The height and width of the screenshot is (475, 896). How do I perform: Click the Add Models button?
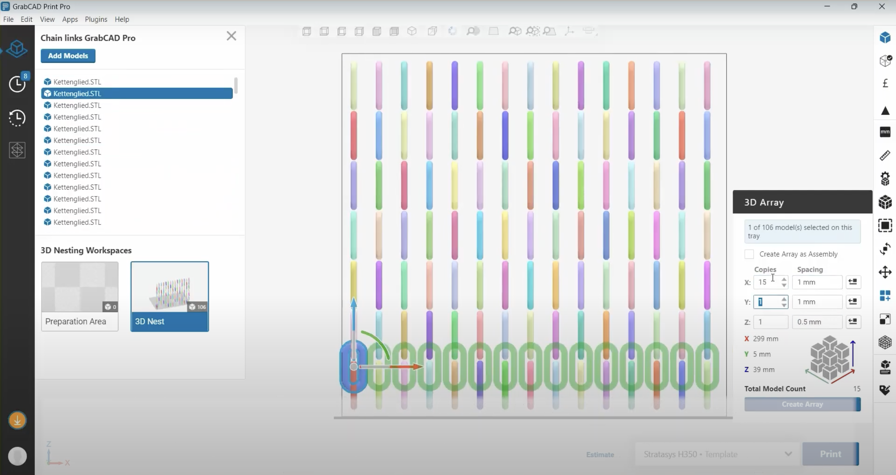pyautogui.click(x=68, y=56)
